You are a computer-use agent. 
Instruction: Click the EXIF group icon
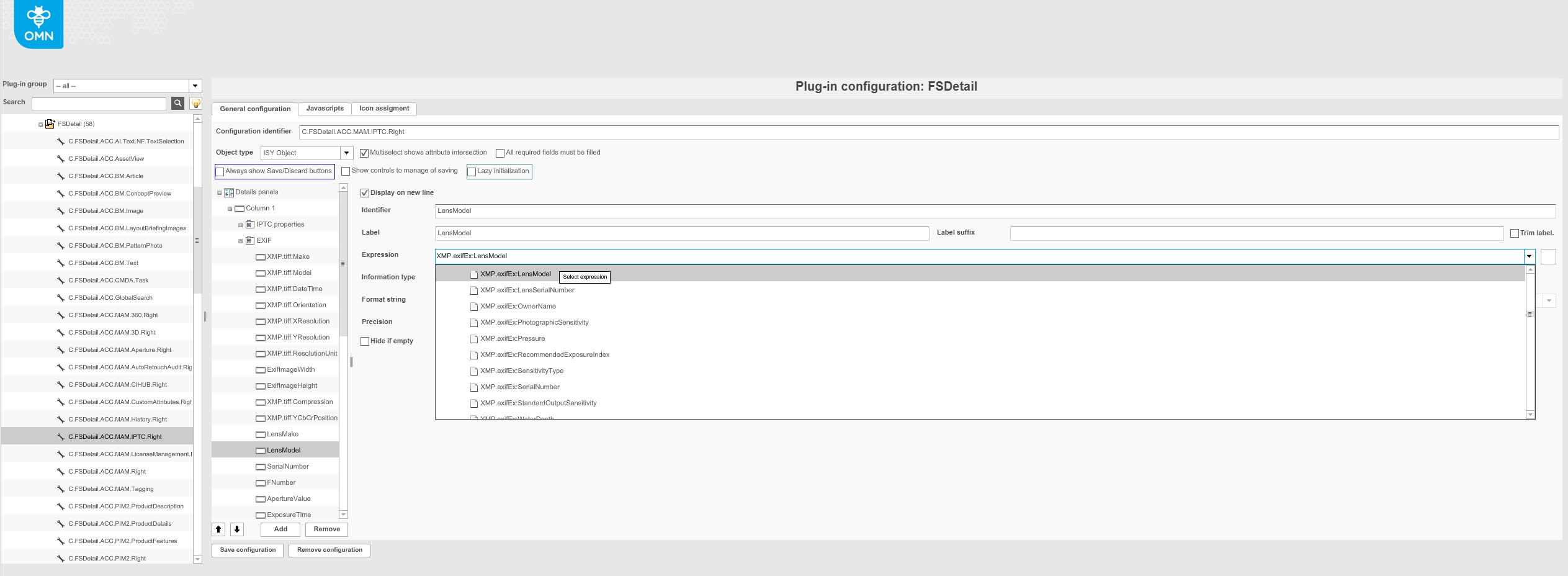point(250,241)
